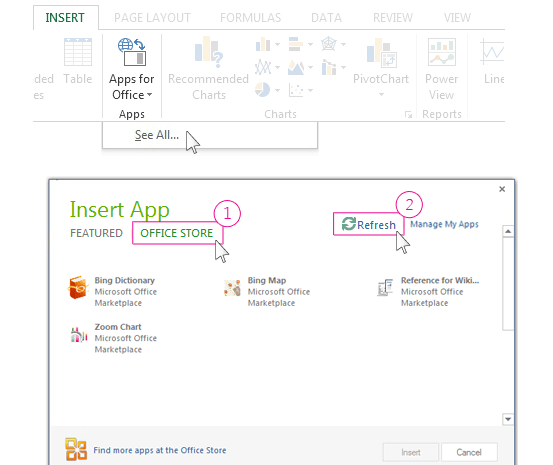Click the Refresh link
Image resolution: width=553 pixels, height=465 pixels.
[x=376, y=225]
